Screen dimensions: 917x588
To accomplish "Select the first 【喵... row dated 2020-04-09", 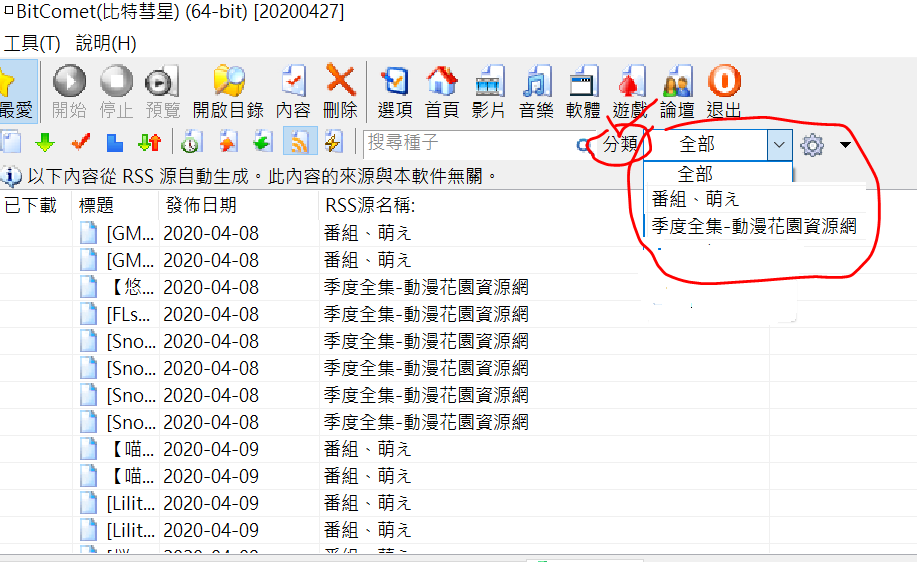I will tap(385, 449).
